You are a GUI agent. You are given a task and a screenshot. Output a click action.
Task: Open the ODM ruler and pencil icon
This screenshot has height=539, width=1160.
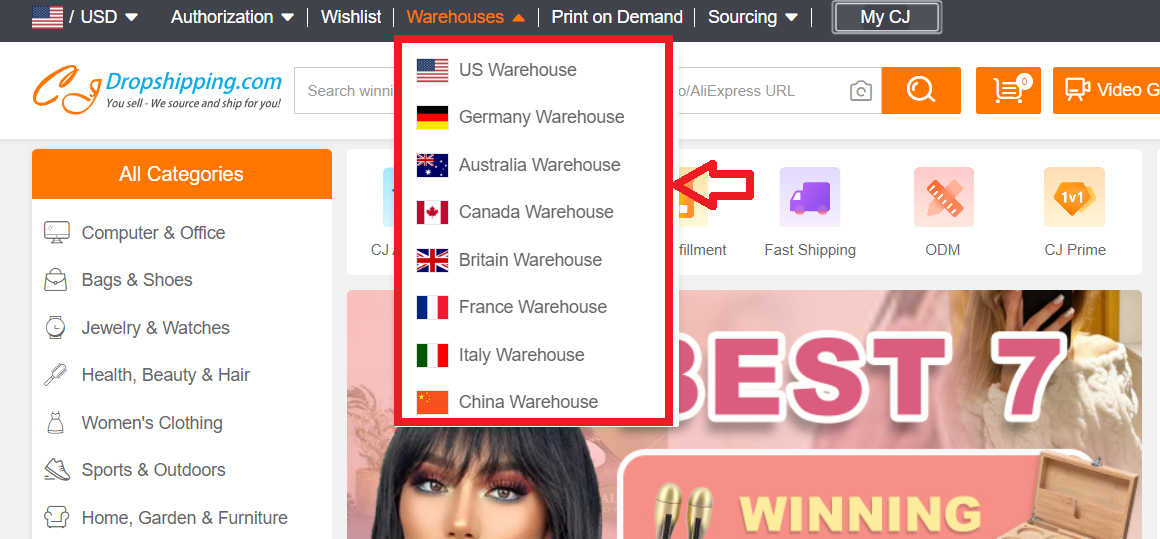(x=943, y=197)
